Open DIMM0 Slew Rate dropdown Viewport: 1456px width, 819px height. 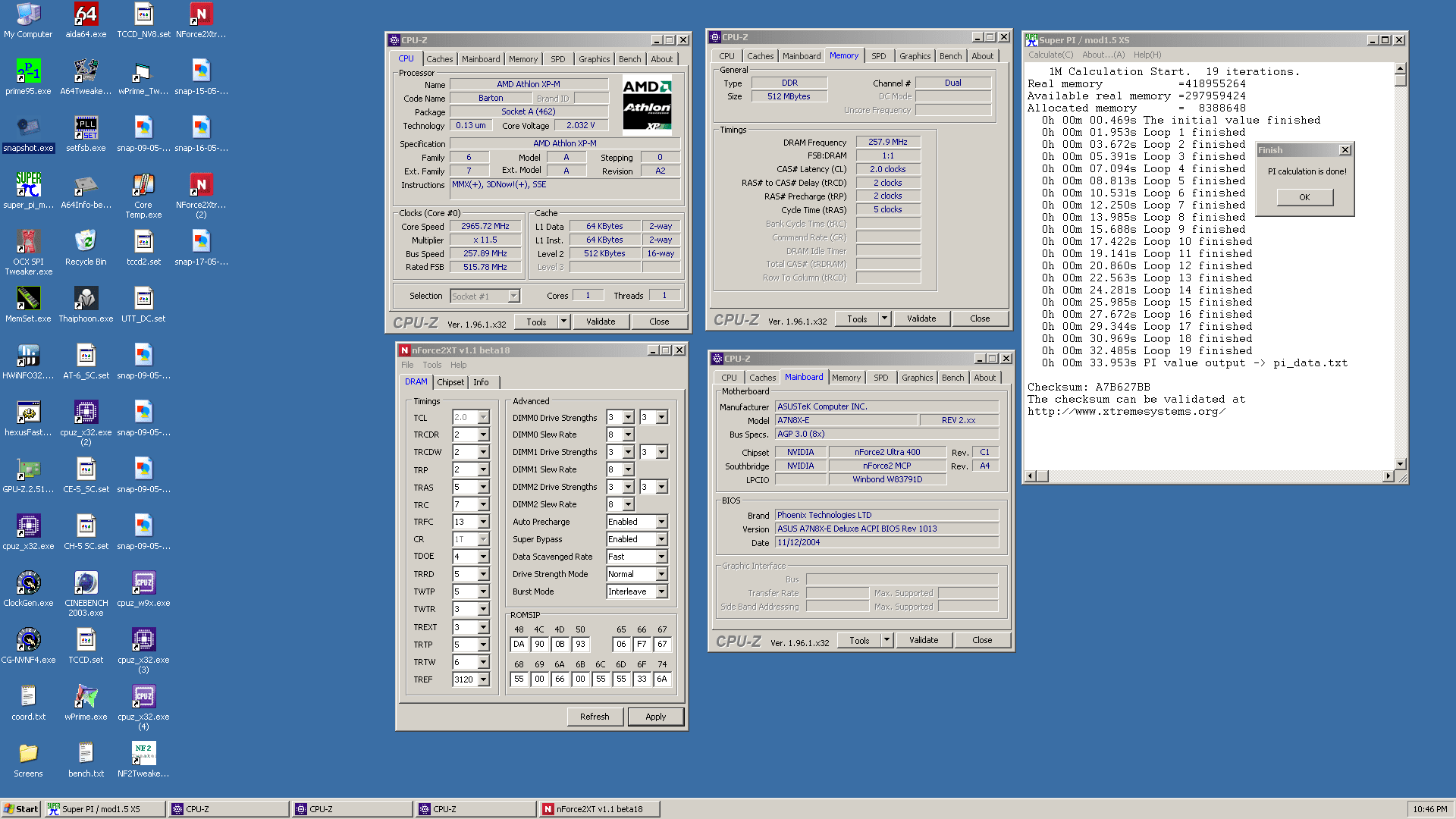[x=628, y=435]
